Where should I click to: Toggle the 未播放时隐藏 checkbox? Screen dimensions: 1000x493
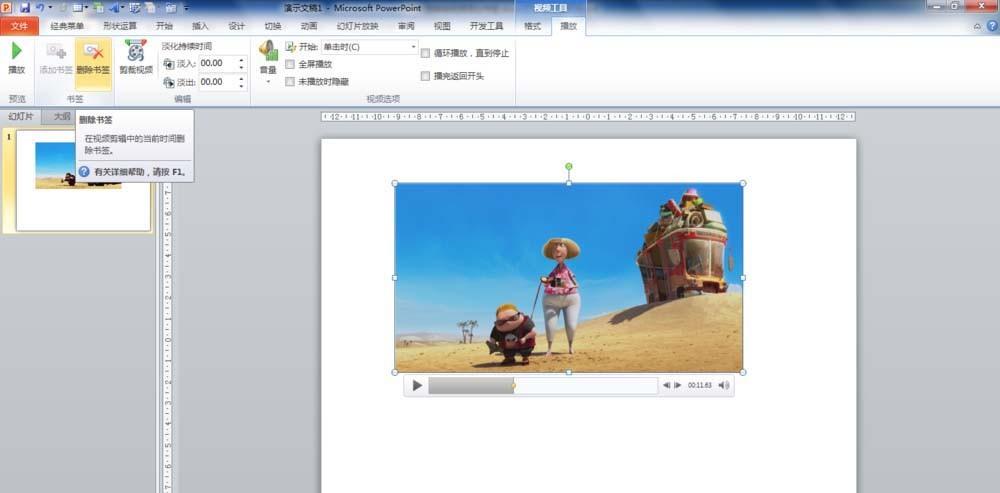[x=290, y=82]
